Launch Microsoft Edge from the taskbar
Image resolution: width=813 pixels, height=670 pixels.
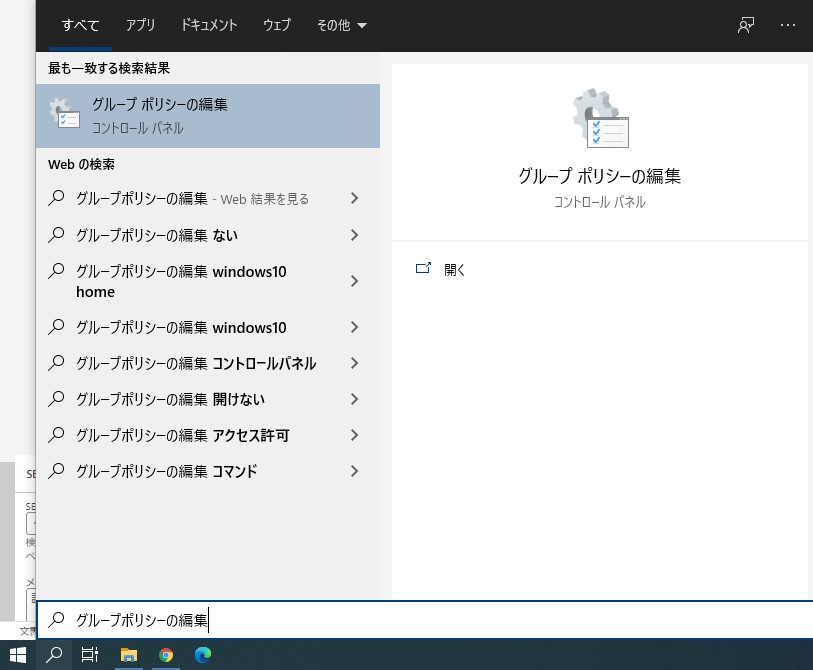click(203, 655)
